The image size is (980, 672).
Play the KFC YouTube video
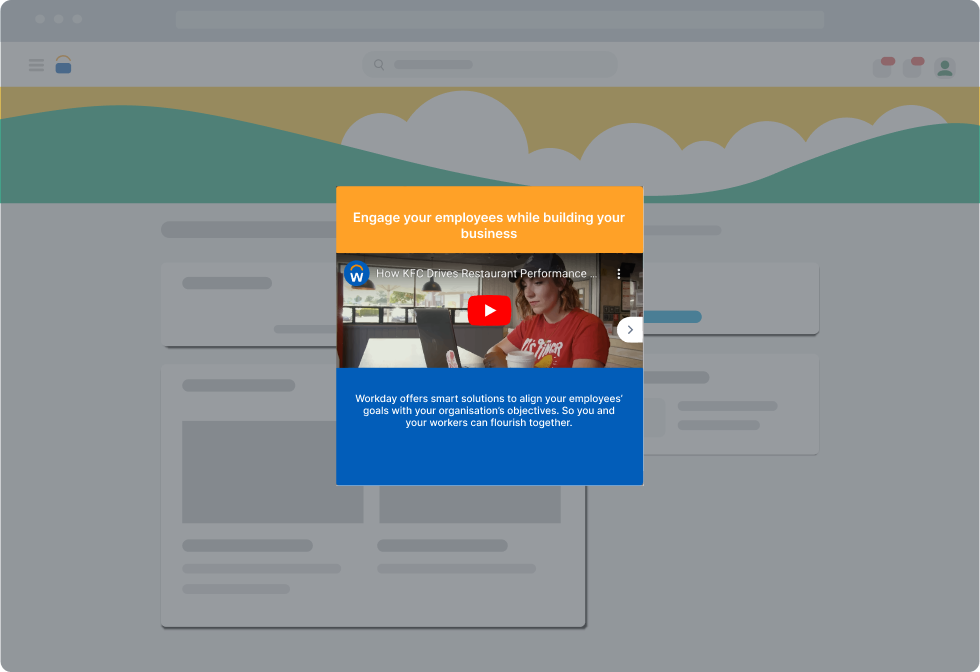coord(489,310)
